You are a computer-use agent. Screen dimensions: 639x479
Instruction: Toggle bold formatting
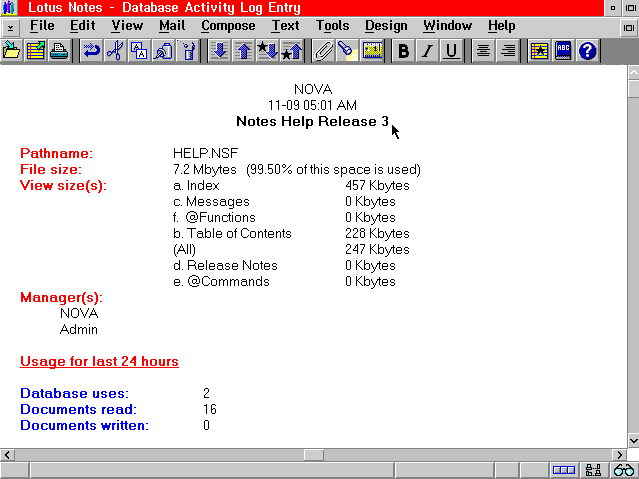pos(403,51)
